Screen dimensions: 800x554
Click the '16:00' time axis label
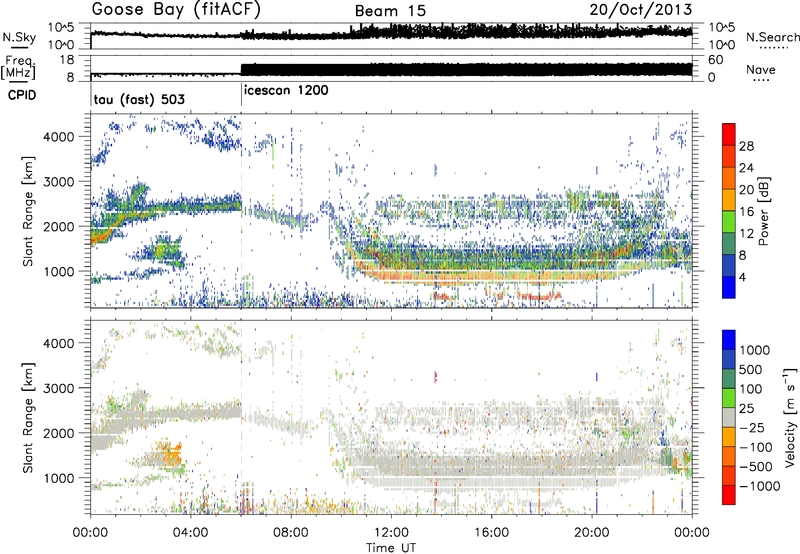492,533
